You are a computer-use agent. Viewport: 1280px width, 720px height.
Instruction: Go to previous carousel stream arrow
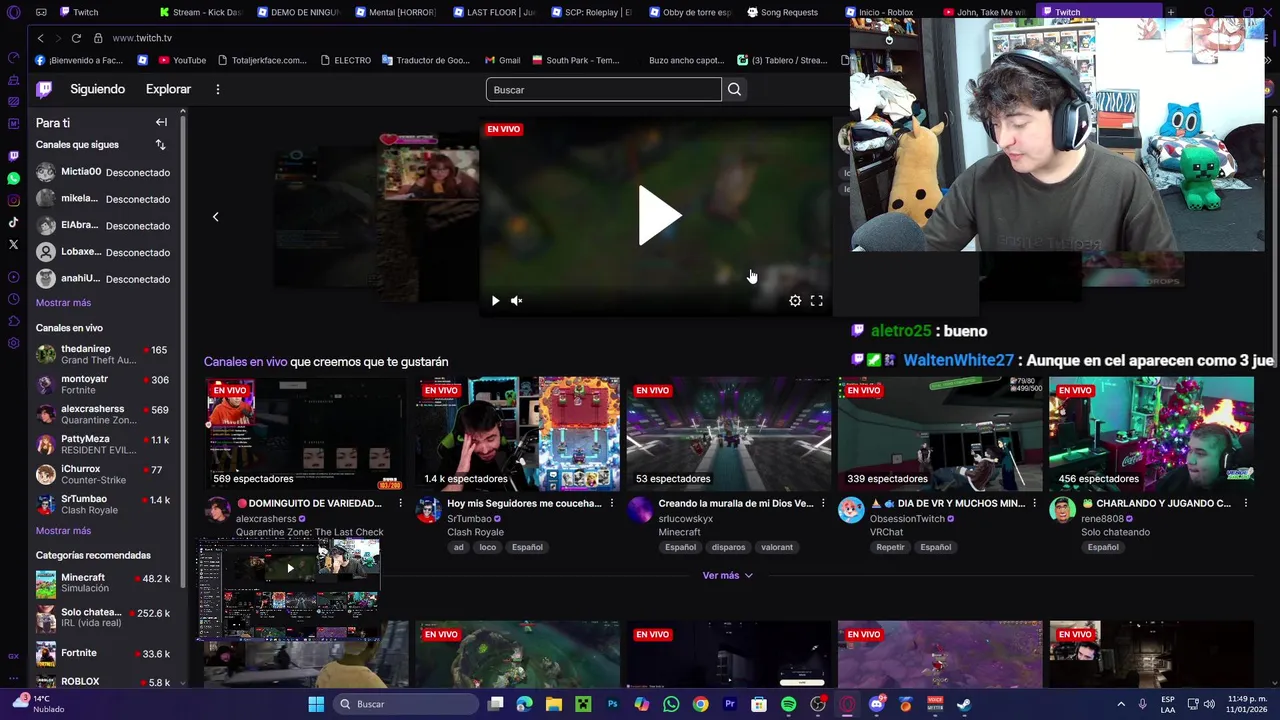pos(215,217)
